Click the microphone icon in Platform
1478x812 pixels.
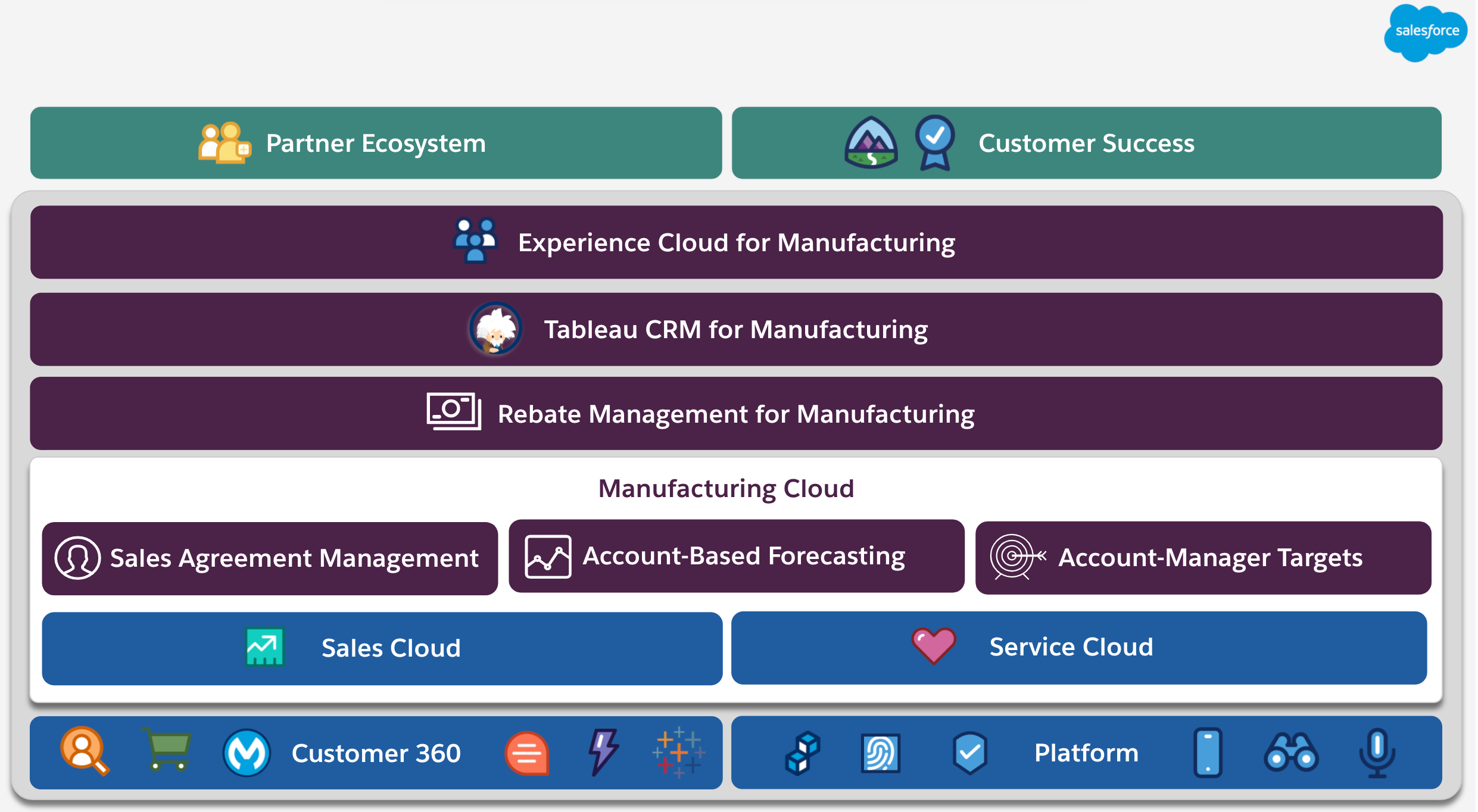1377,752
